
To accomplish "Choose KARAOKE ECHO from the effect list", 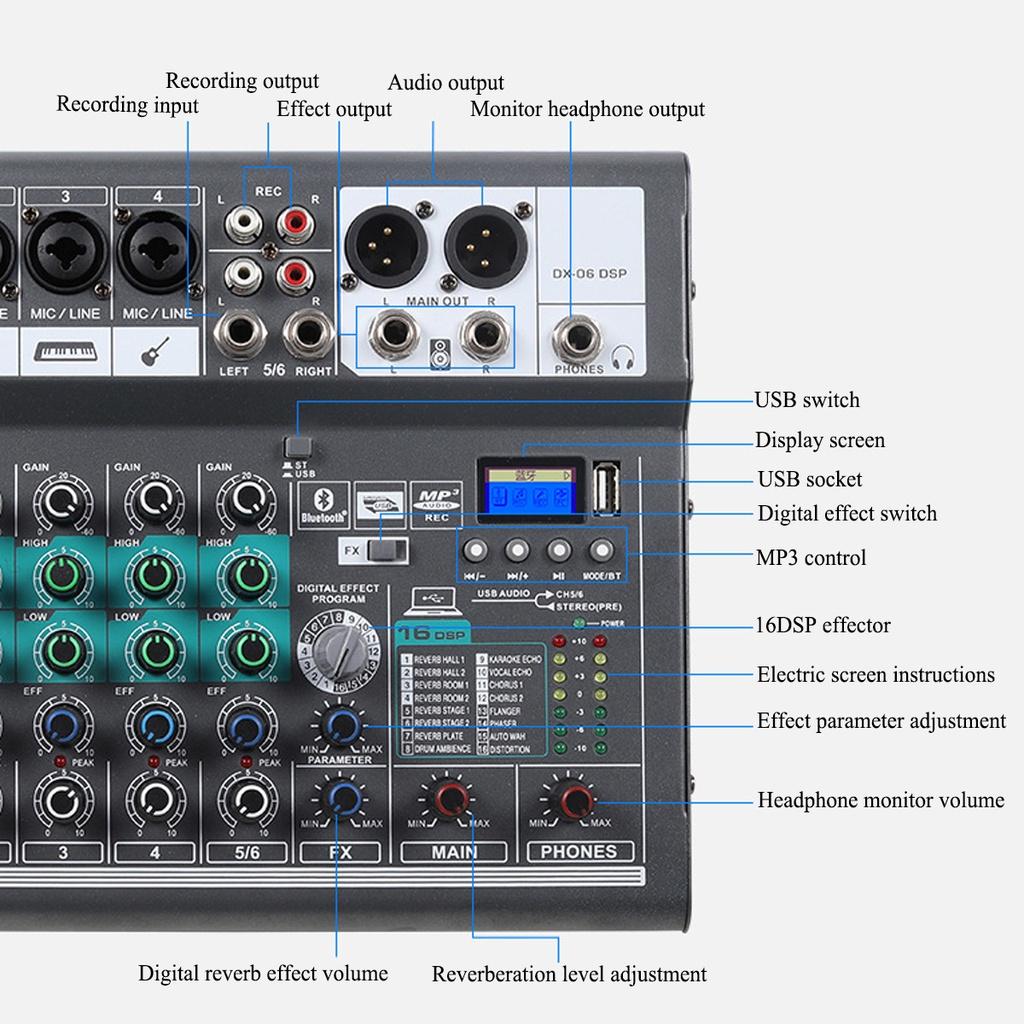I will point(518,660).
